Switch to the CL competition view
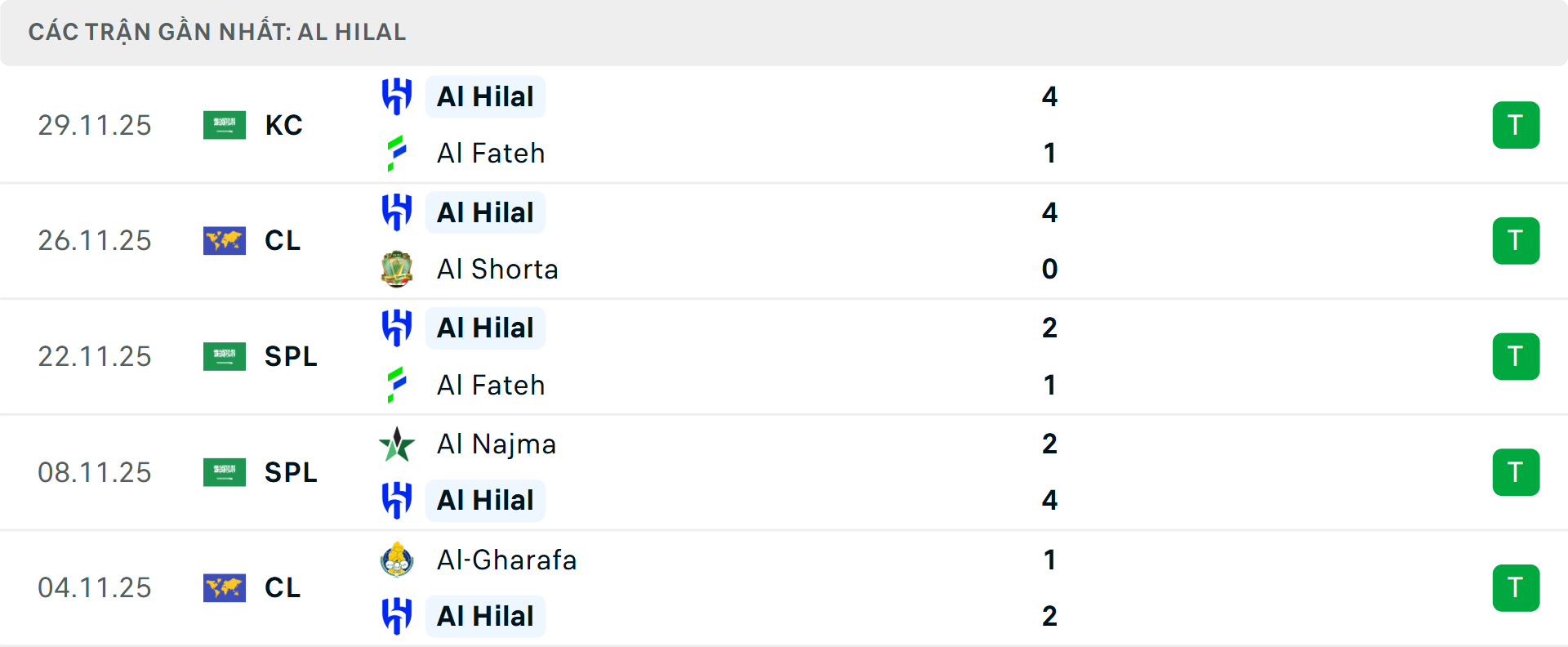 point(282,241)
